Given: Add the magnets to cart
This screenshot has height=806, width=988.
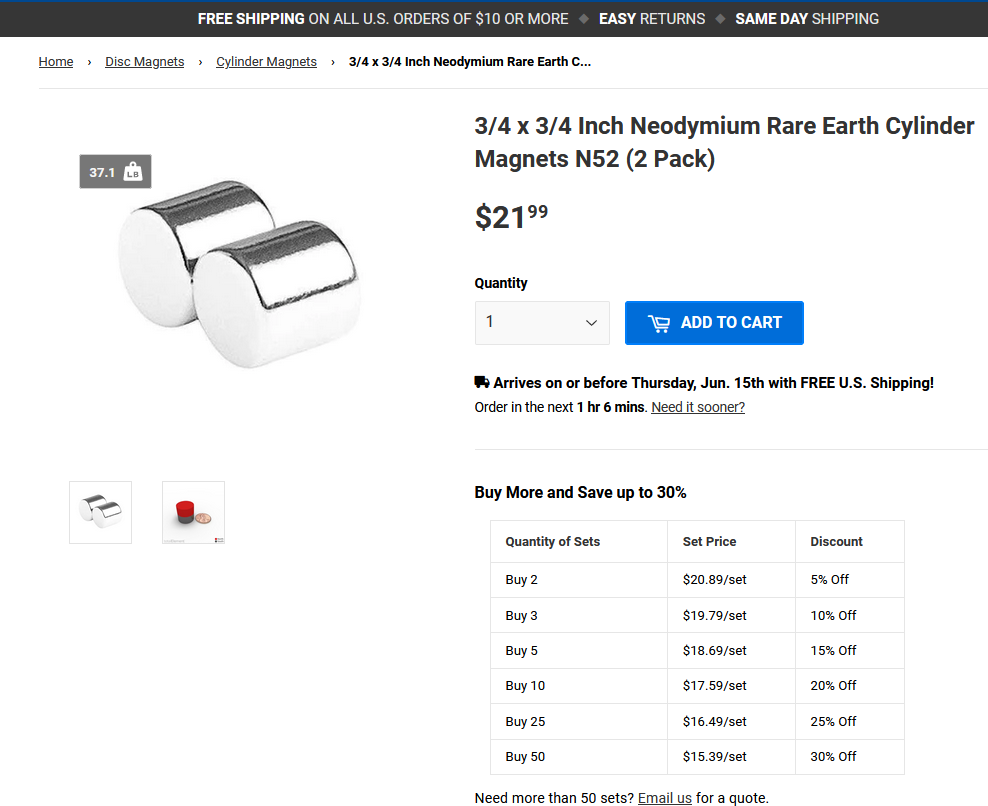Looking at the screenshot, I should [714, 323].
